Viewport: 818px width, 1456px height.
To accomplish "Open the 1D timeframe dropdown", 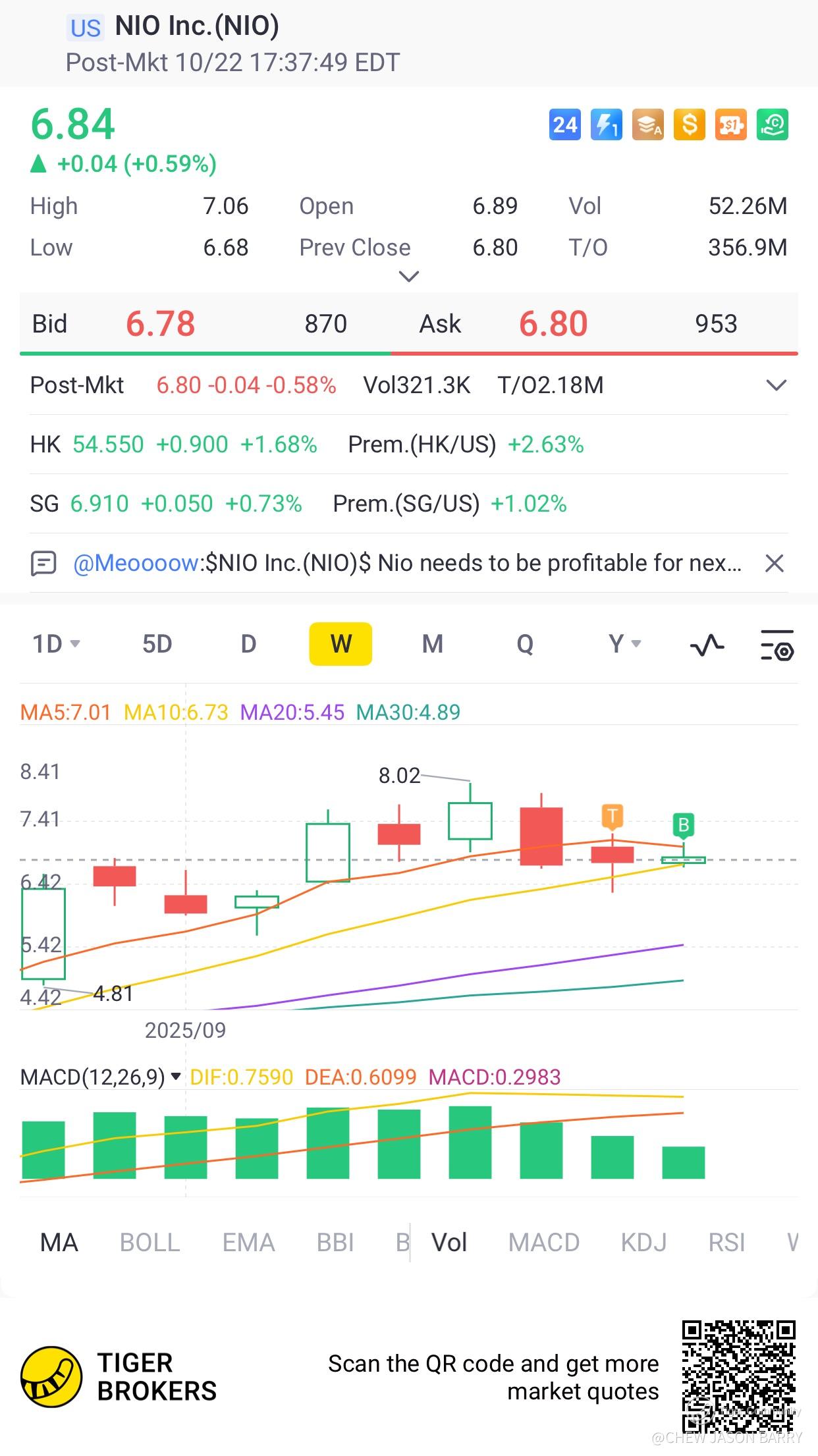I will [x=56, y=644].
